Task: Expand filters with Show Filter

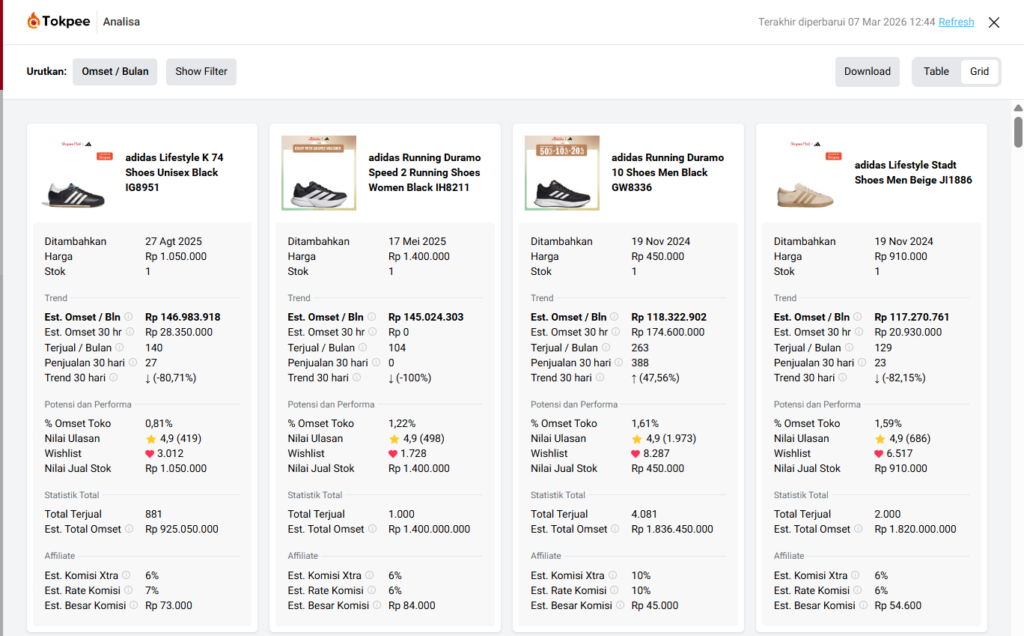Action: pos(201,71)
